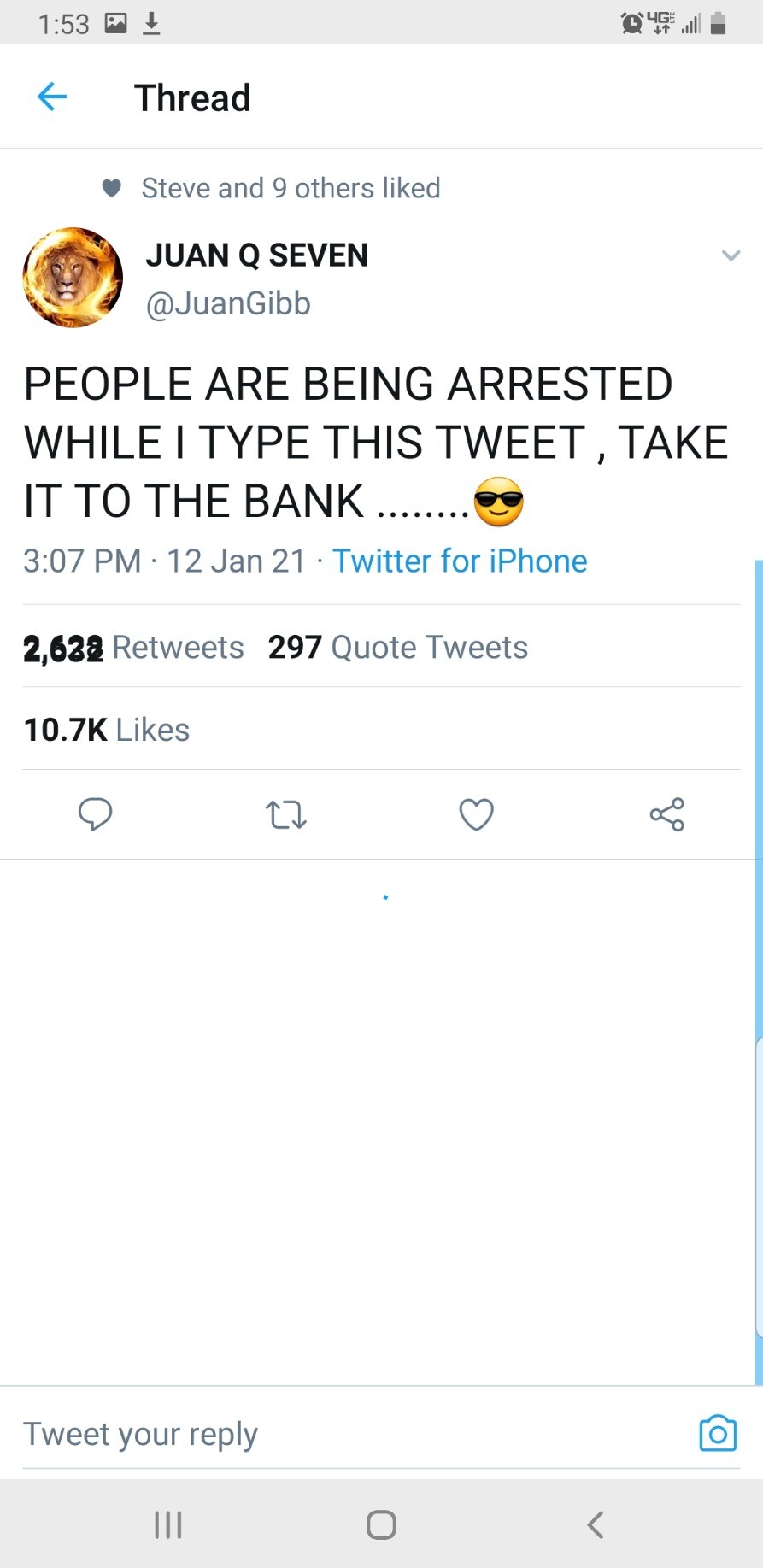This screenshot has height=1568, width=763.
Task: Tap the @JuanGibb handle
Action: [x=228, y=303]
